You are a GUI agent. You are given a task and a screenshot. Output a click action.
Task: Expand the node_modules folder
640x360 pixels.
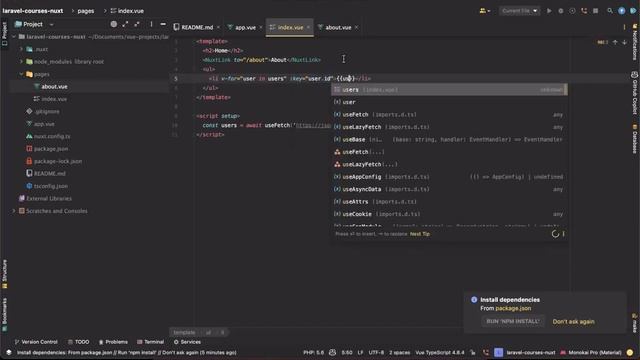pos(21,62)
